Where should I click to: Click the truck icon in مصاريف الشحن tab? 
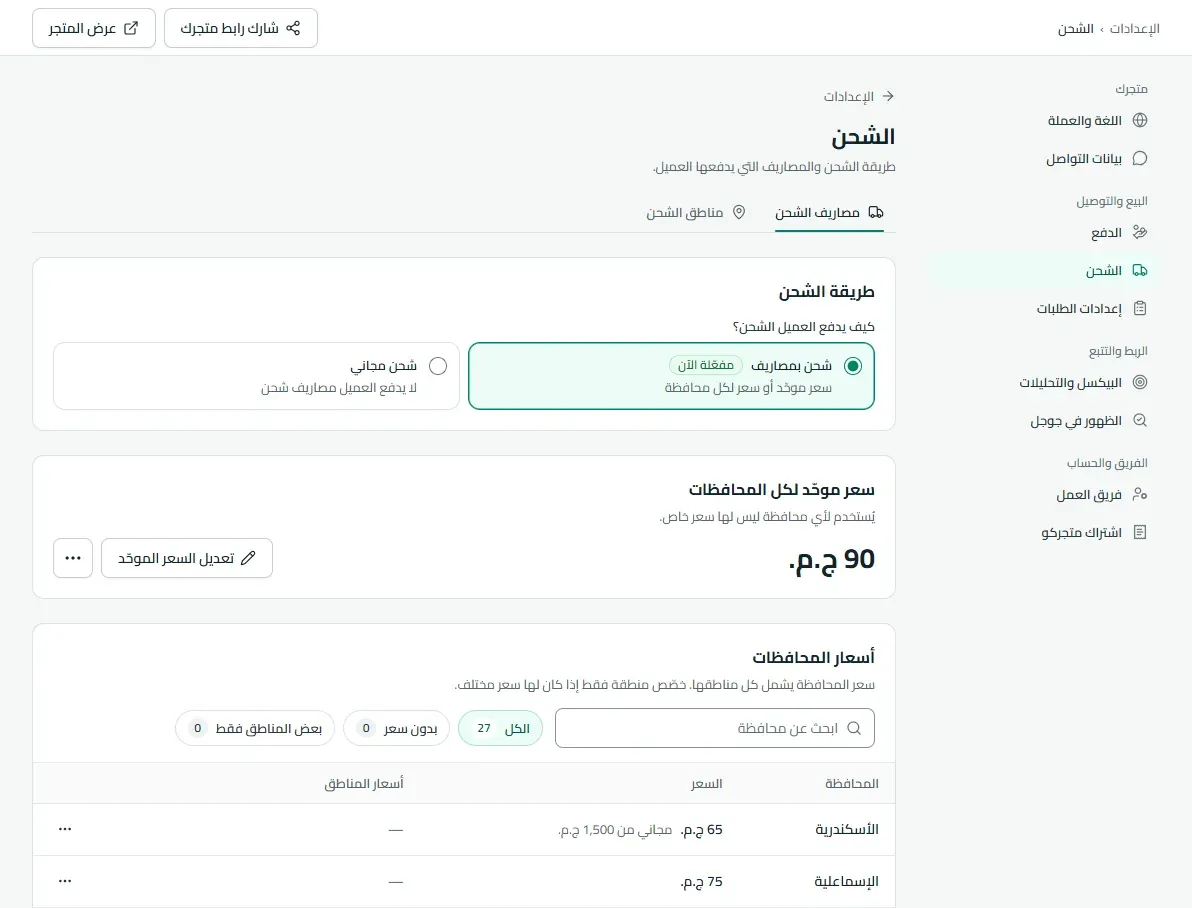click(x=876, y=212)
